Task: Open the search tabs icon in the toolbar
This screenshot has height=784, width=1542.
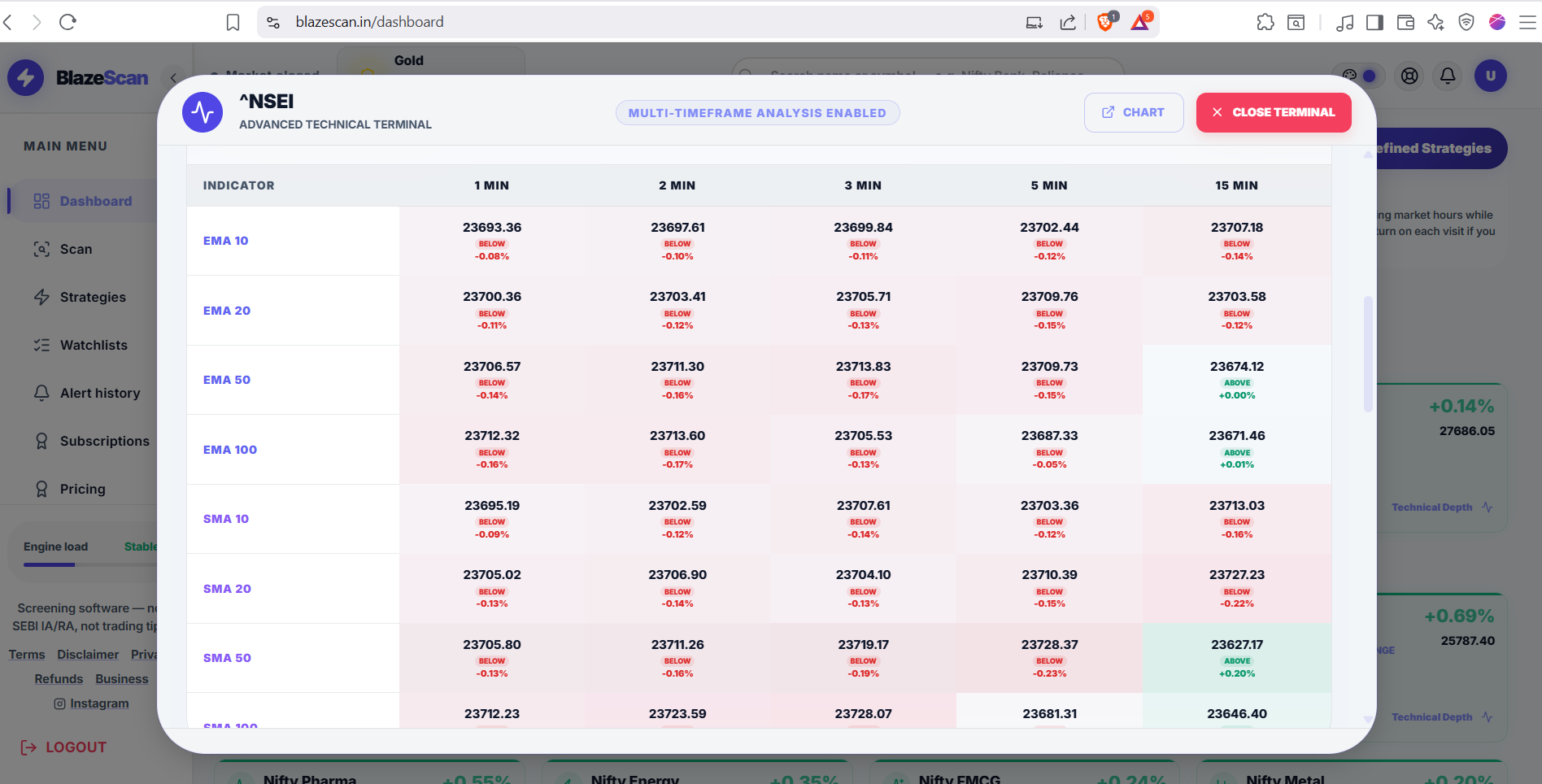Action: click(x=1296, y=23)
